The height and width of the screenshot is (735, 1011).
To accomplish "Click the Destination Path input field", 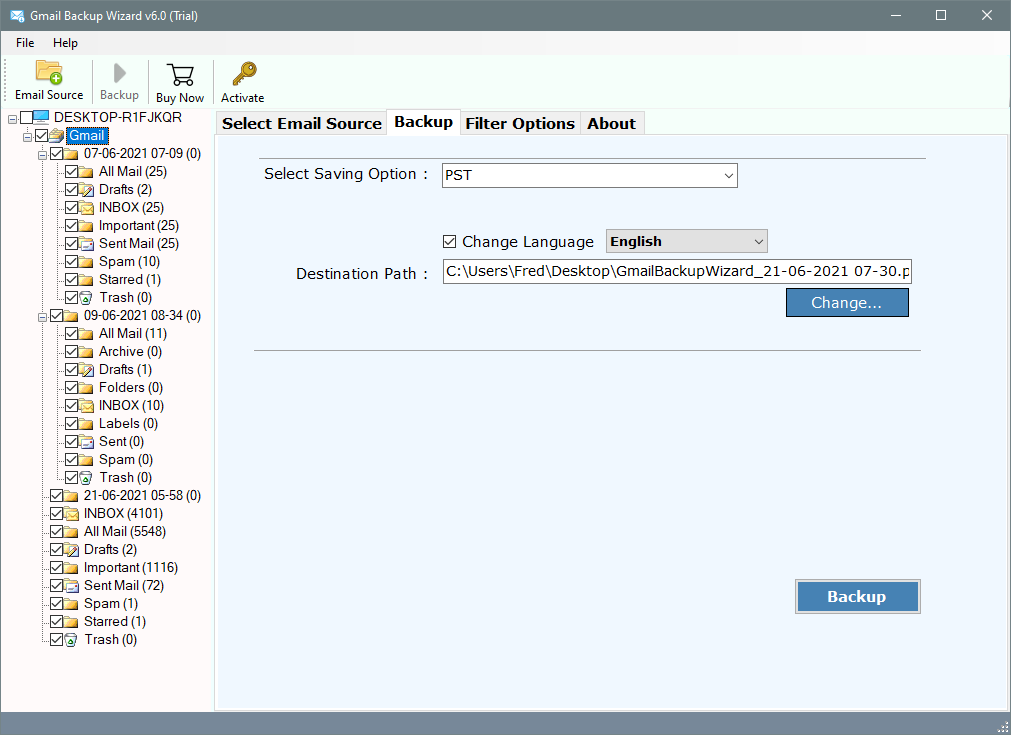I will pyautogui.click(x=677, y=271).
